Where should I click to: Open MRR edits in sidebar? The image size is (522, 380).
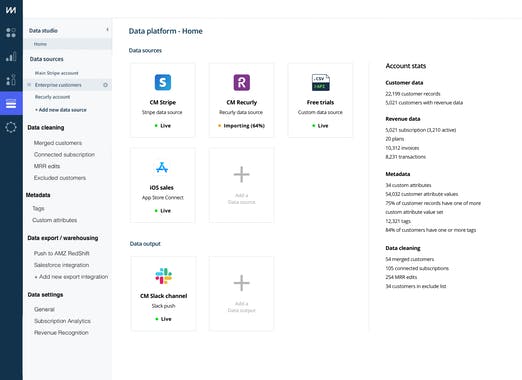[x=47, y=166]
